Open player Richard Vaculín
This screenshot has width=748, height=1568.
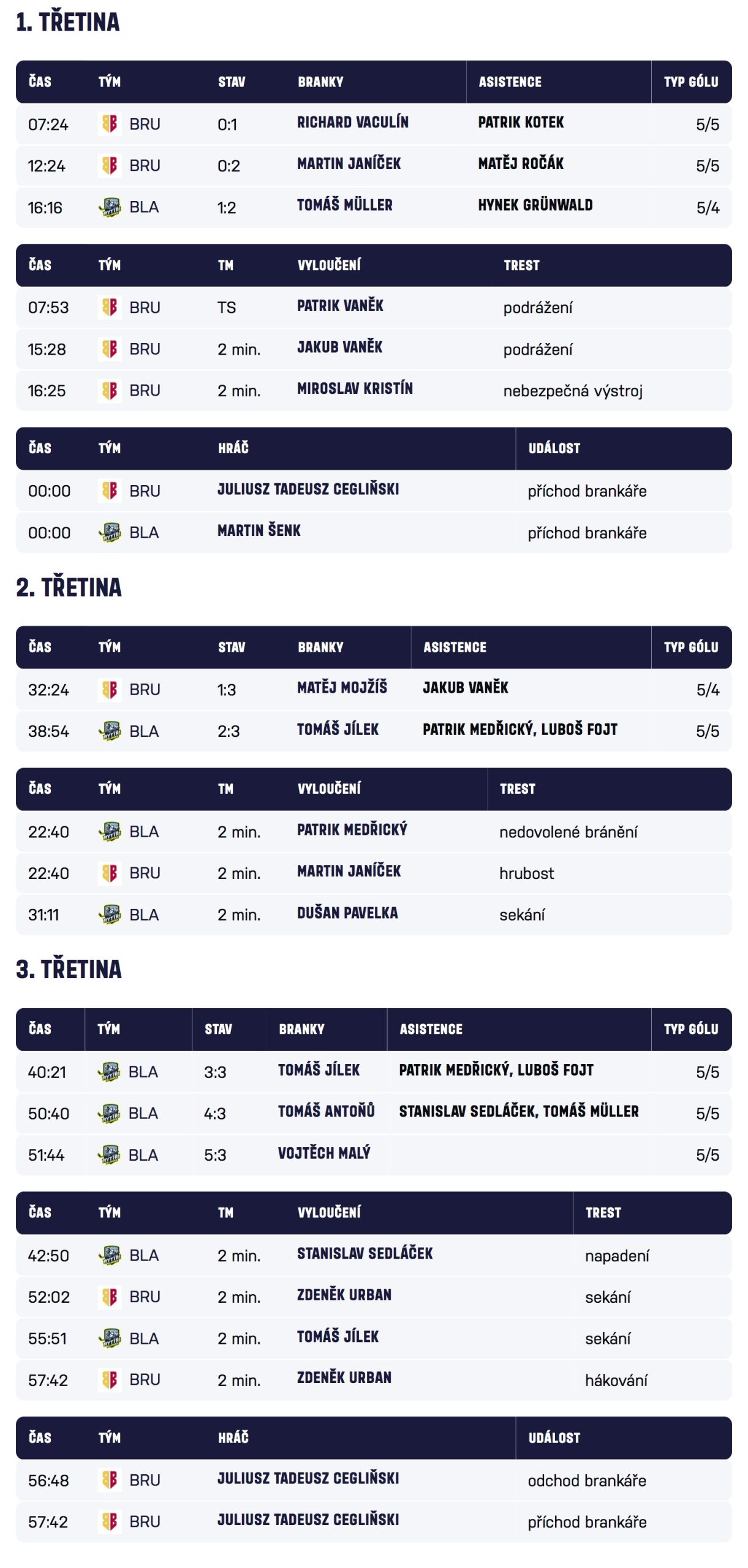coord(352,123)
